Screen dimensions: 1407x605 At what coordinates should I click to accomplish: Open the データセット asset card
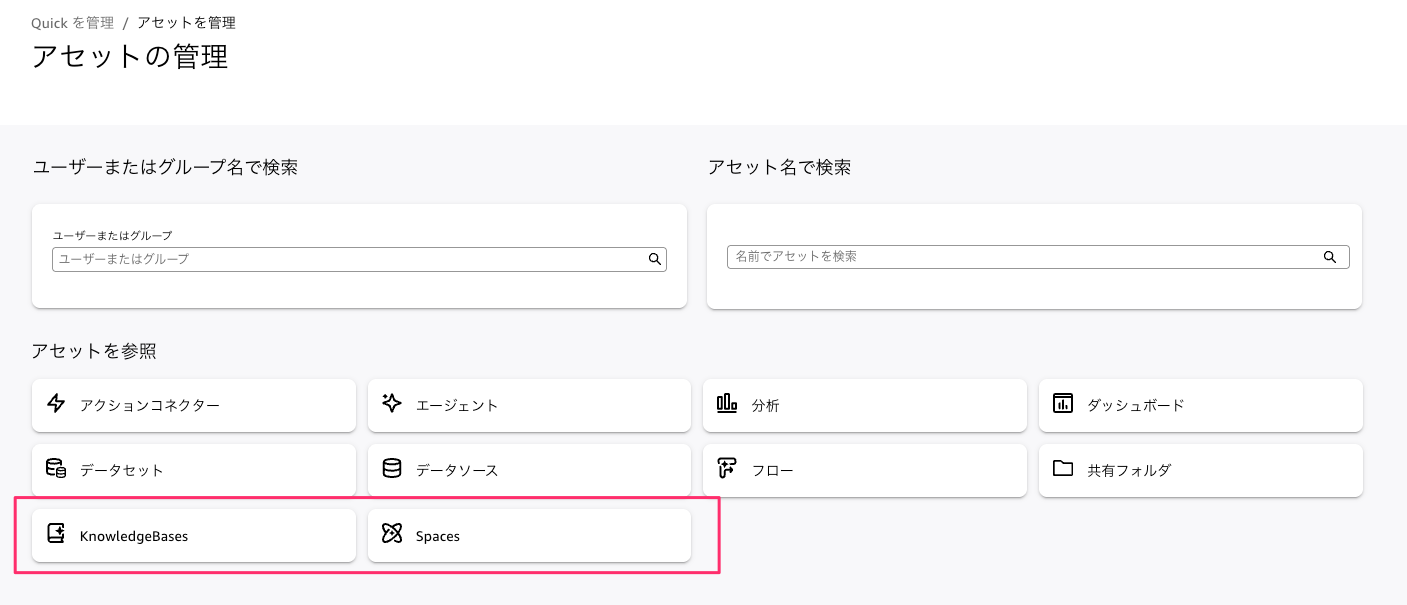194,470
